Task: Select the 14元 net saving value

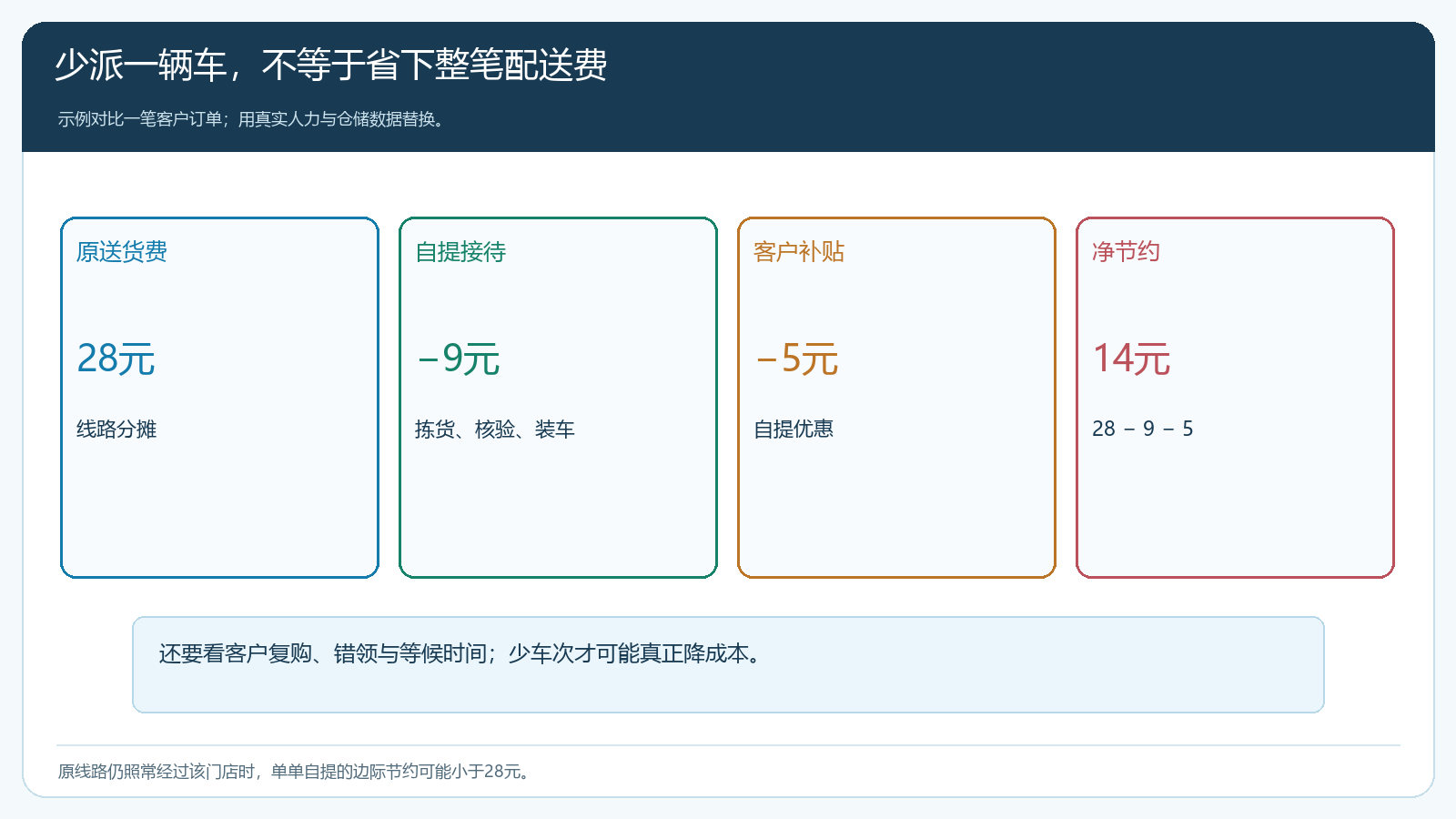Action: pos(1131,359)
